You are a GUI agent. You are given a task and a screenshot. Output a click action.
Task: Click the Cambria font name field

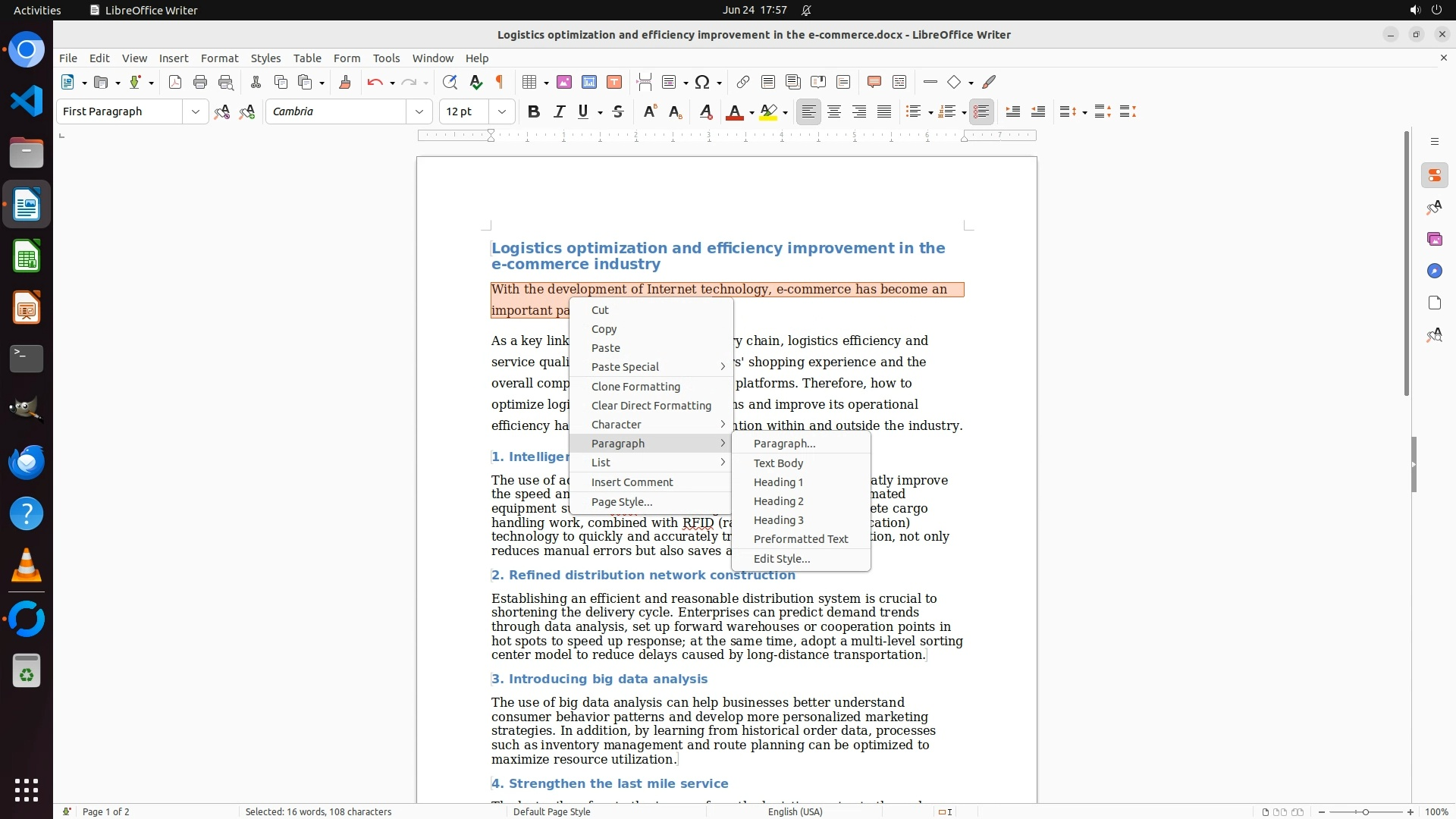click(336, 112)
